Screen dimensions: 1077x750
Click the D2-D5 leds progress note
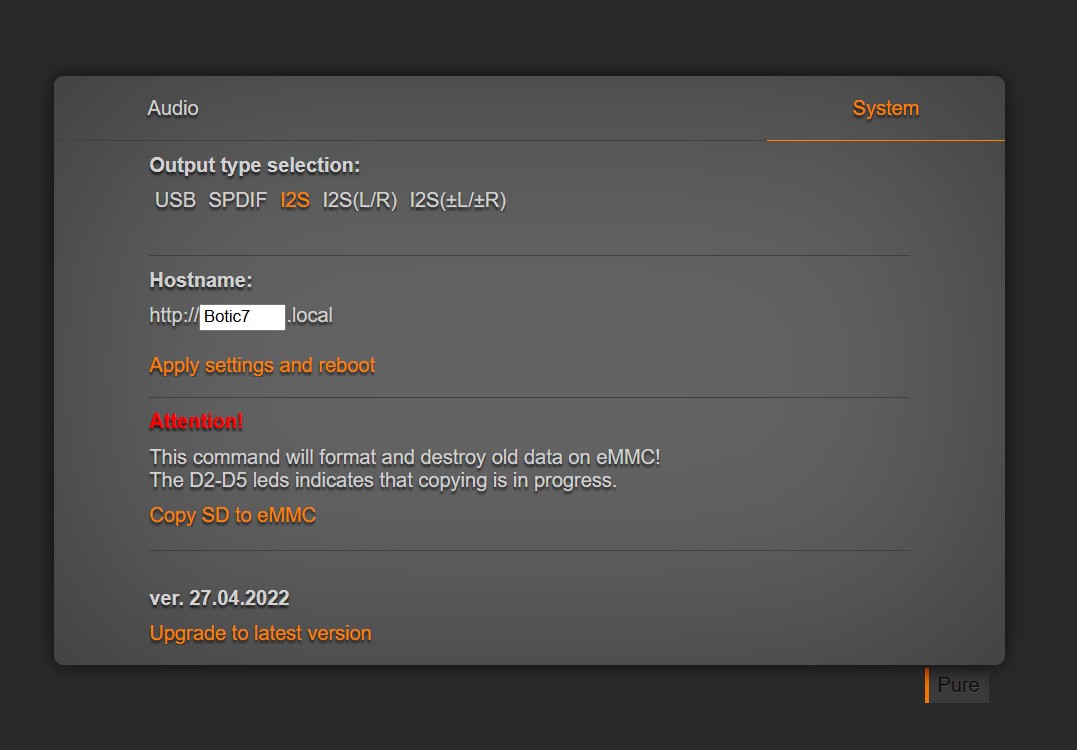383,480
